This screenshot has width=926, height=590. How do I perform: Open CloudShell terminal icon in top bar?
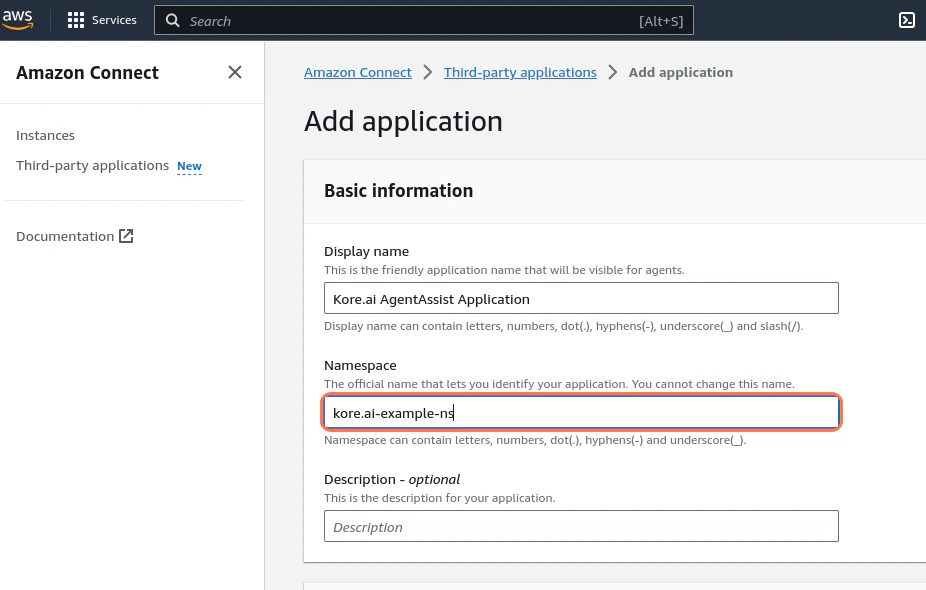(x=907, y=20)
